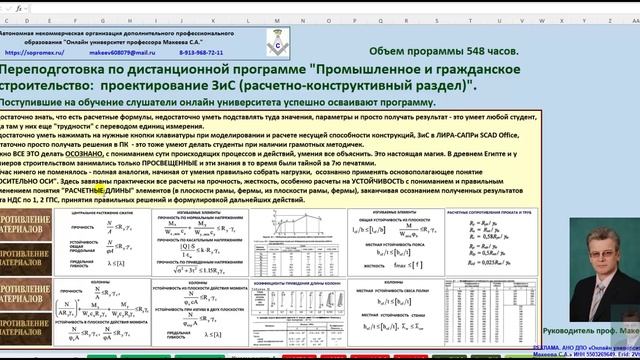640x360 pixels.
Task: Select column G header
Action: pos(102,21)
